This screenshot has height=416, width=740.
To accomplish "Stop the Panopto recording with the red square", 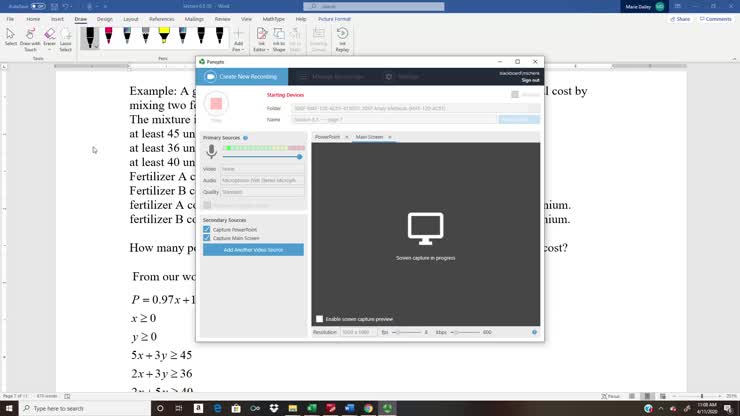I will 216,104.
